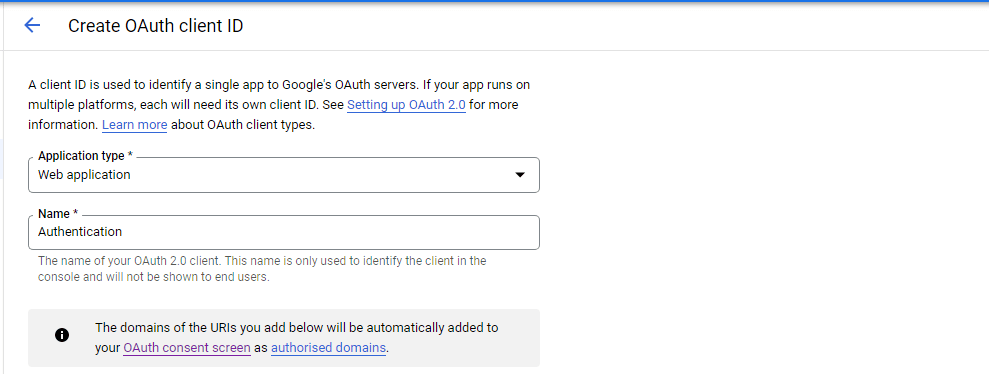Open the Setting up OAuth 2.0 link
Image resolution: width=989 pixels, height=374 pixels.
(x=406, y=105)
